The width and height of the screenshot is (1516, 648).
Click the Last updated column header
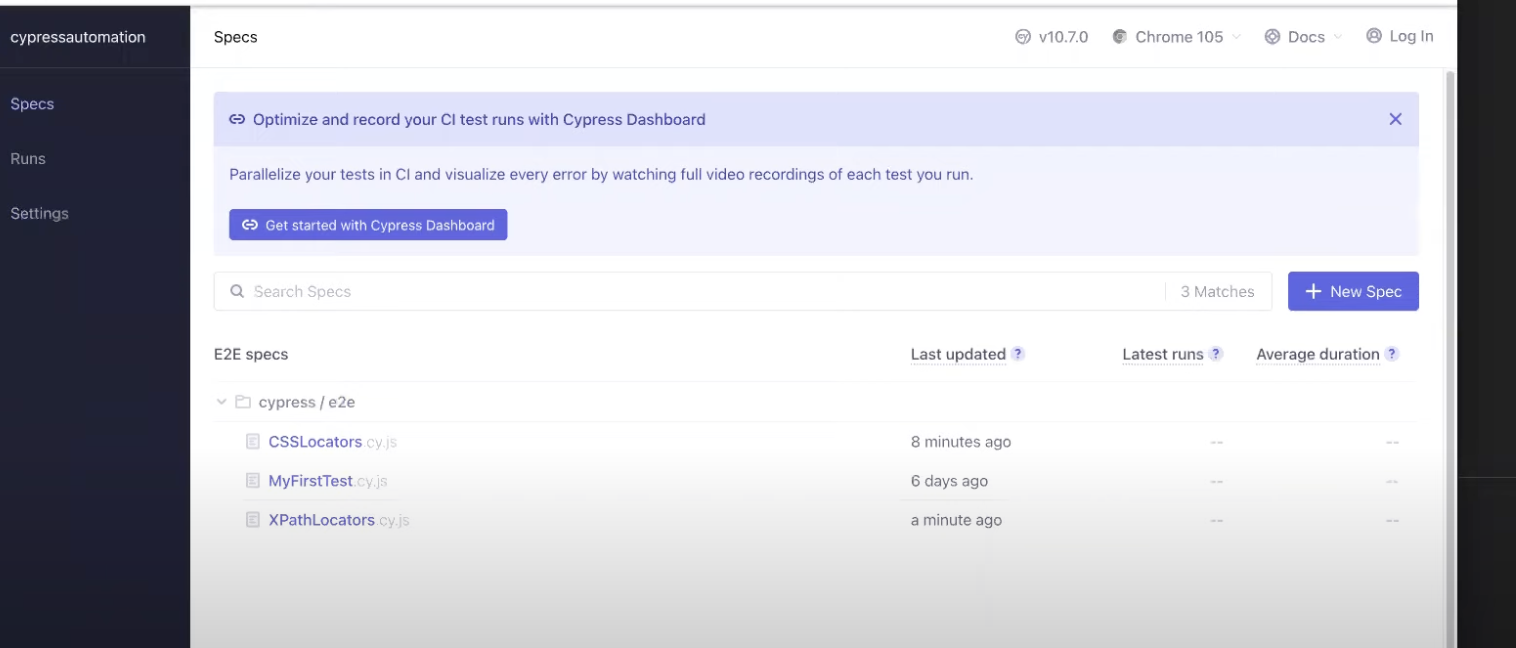pos(958,354)
